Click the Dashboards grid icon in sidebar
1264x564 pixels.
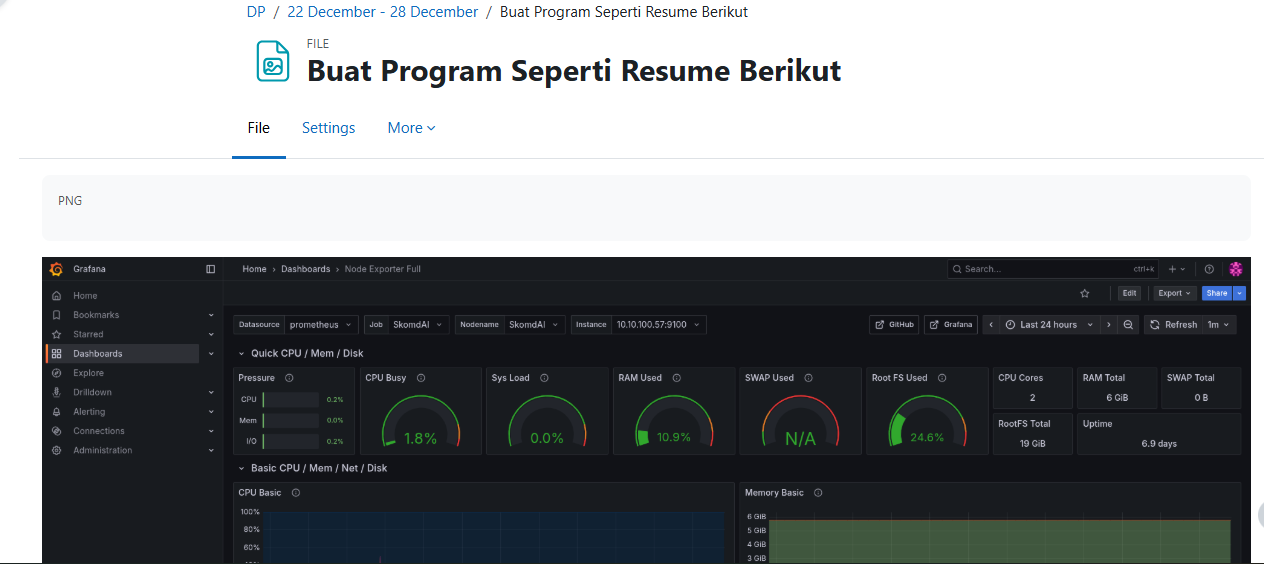coord(56,354)
